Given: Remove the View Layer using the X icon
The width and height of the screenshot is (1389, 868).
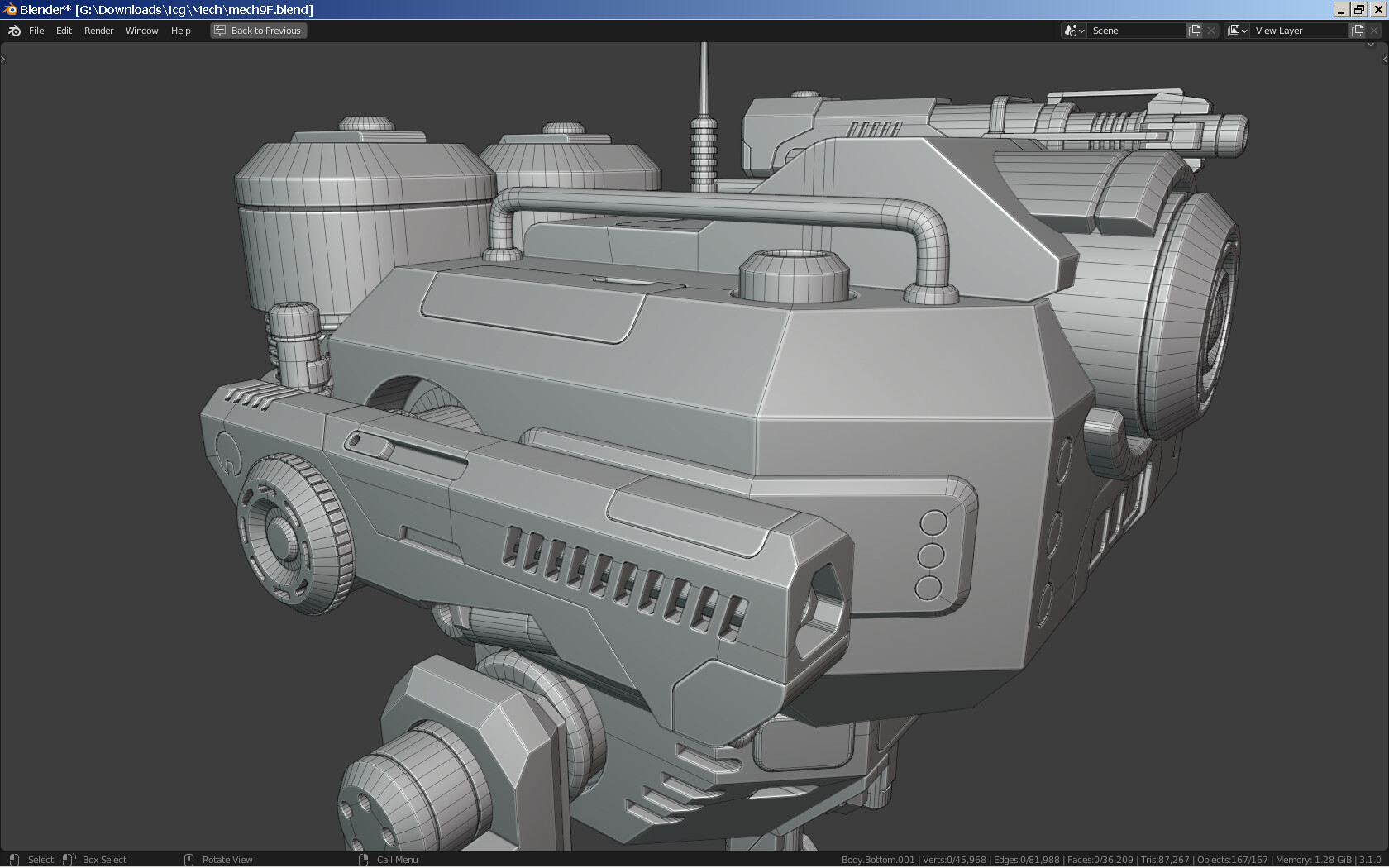Looking at the screenshot, I should click(1373, 31).
